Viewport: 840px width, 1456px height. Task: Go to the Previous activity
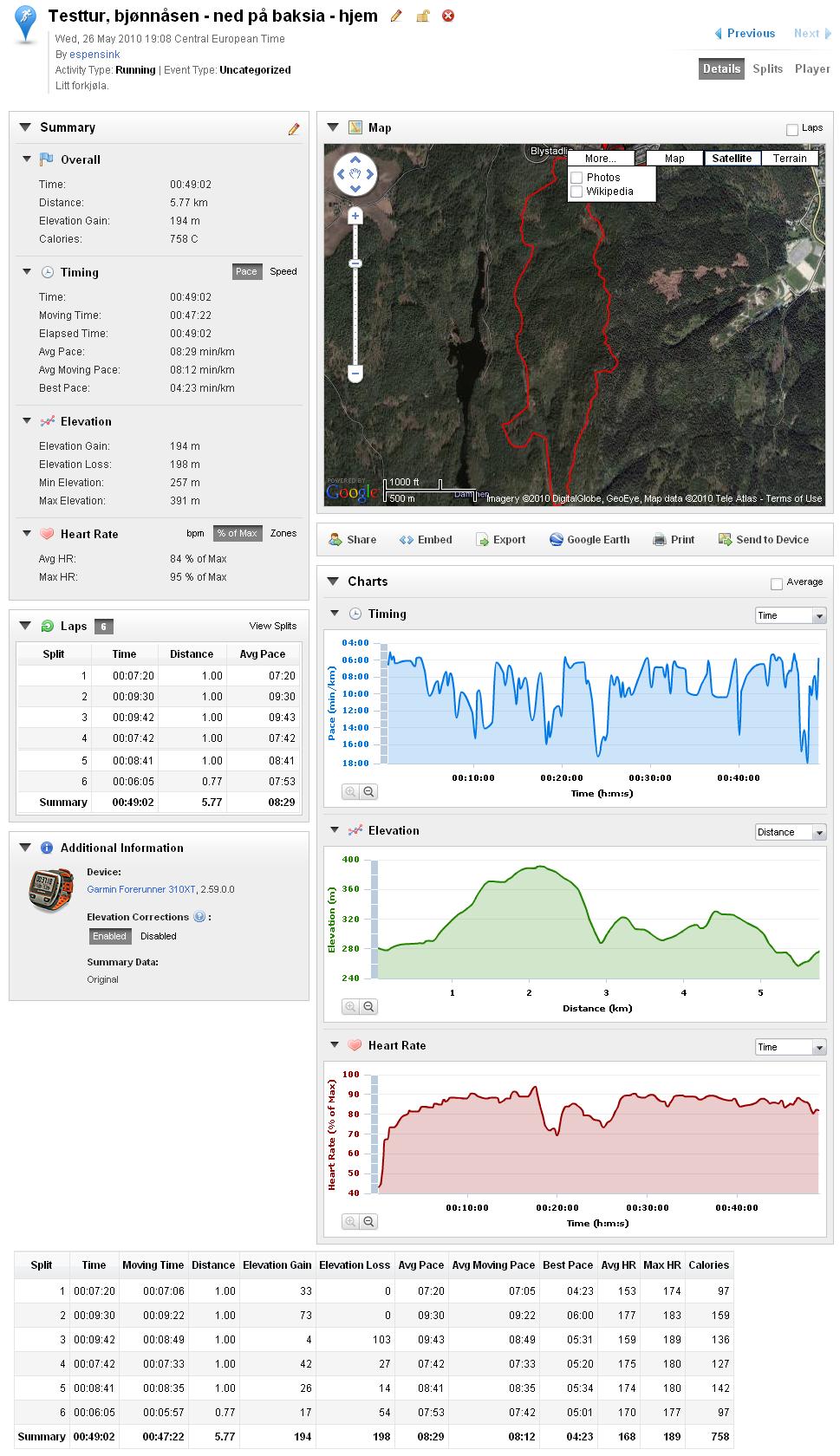click(745, 33)
